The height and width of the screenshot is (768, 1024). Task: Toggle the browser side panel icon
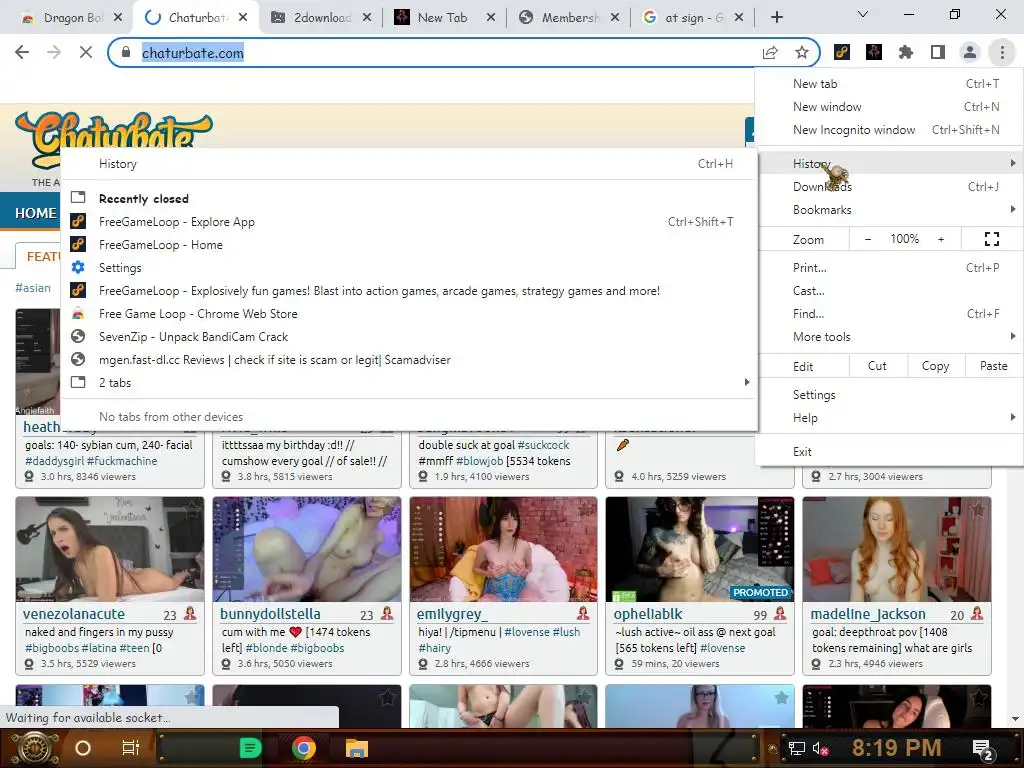(938, 52)
